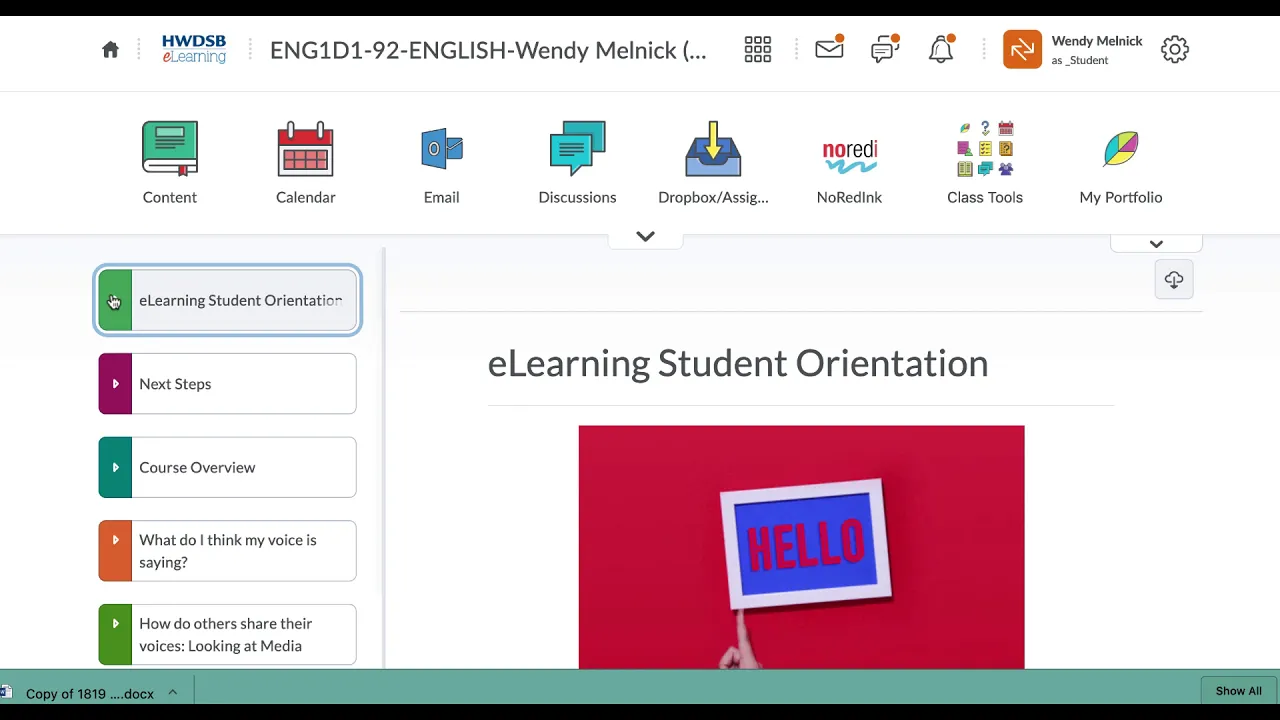The image size is (1280, 720).
Task: Click Word document icon in download bar
Action: 6,692
